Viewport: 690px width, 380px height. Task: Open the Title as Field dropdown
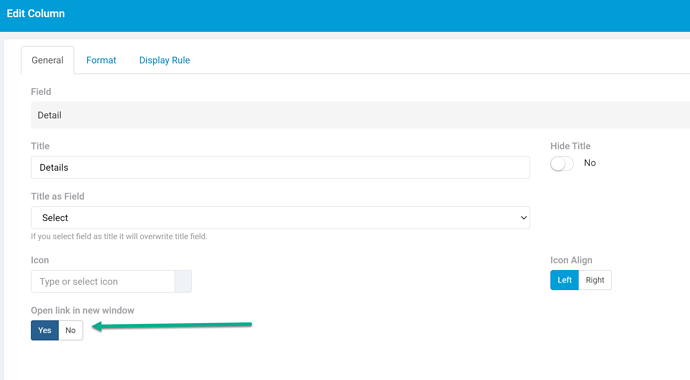pos(280,218)
